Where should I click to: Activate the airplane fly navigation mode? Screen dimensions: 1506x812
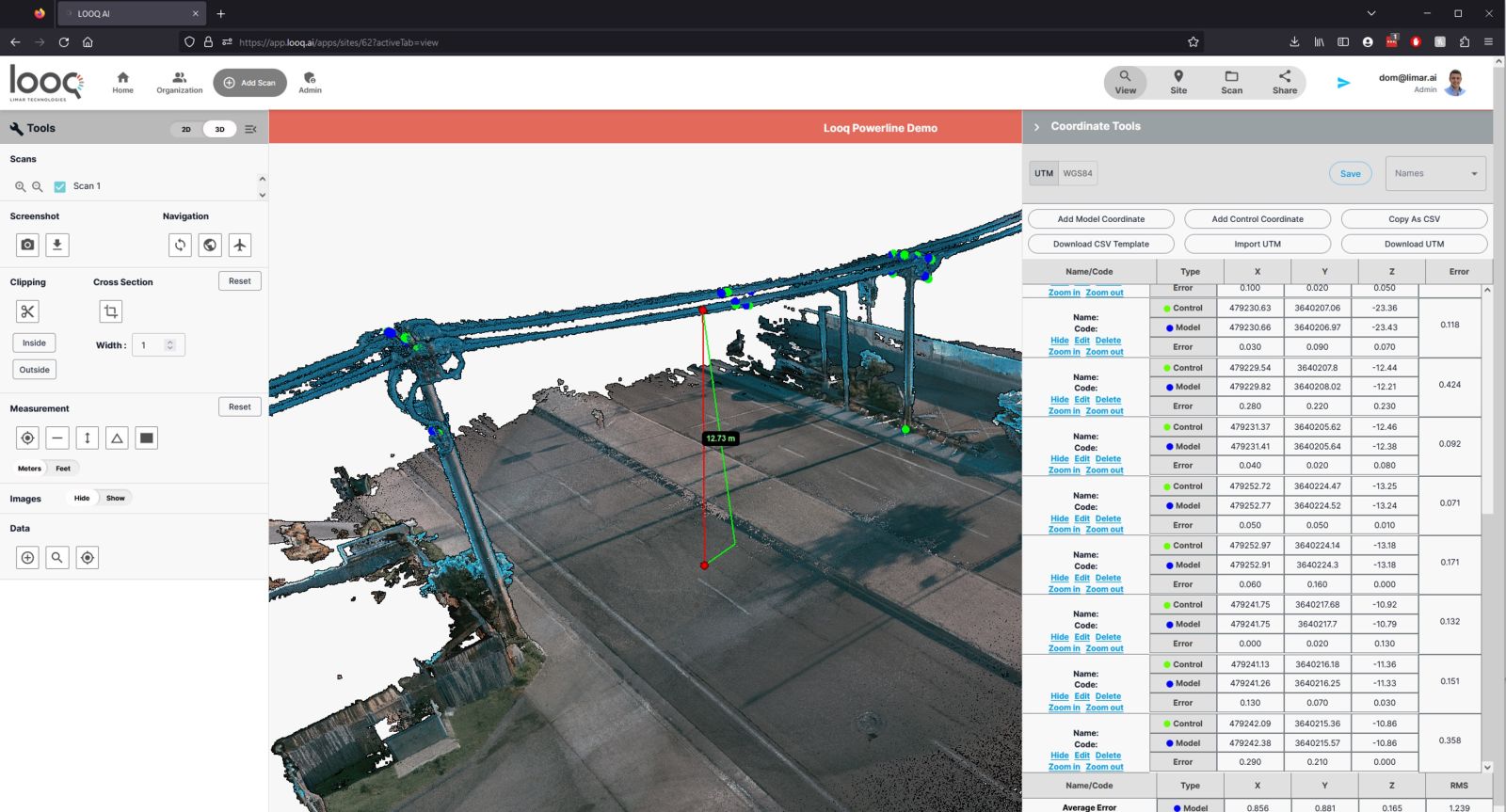(240, 245)
